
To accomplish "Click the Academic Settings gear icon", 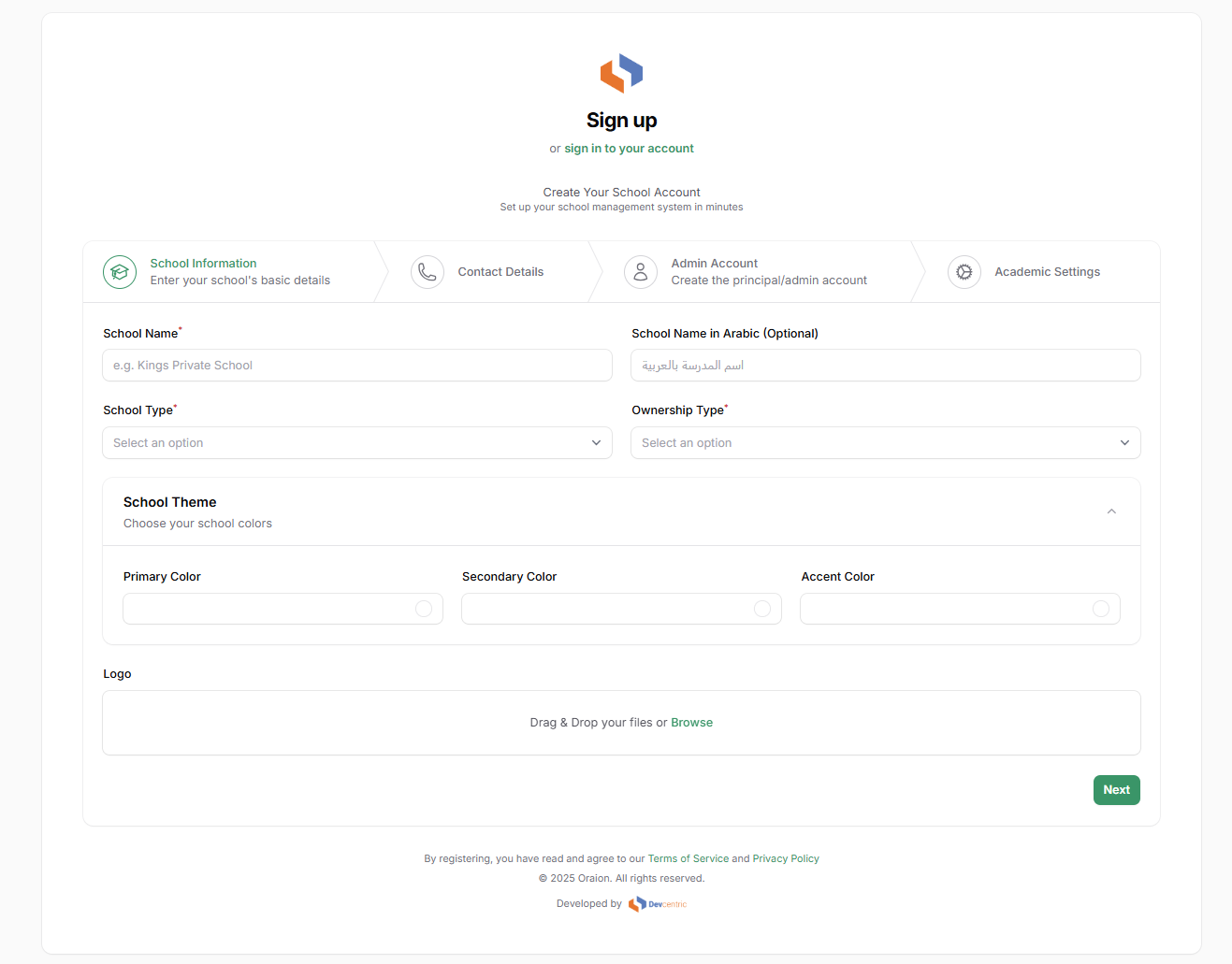I will [964, 272].
